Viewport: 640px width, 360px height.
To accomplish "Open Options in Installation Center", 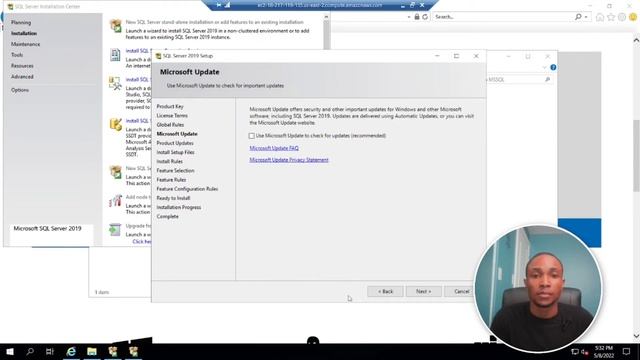I will click(20, 90).
